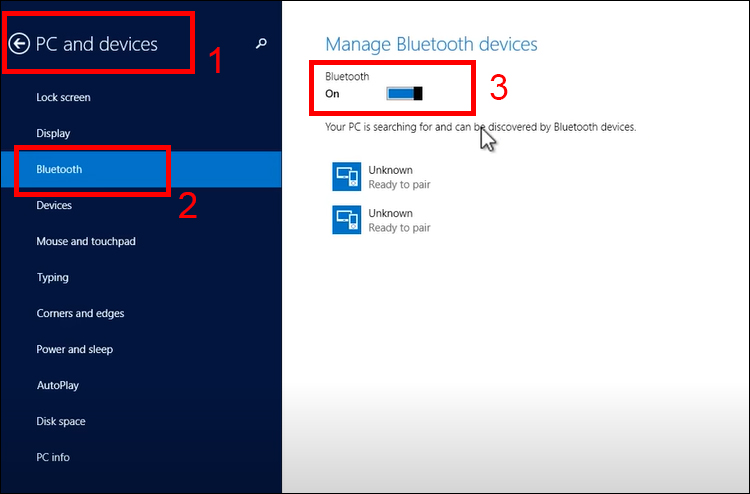
Task: Click Ready to pair under second device
Action: 399,228
